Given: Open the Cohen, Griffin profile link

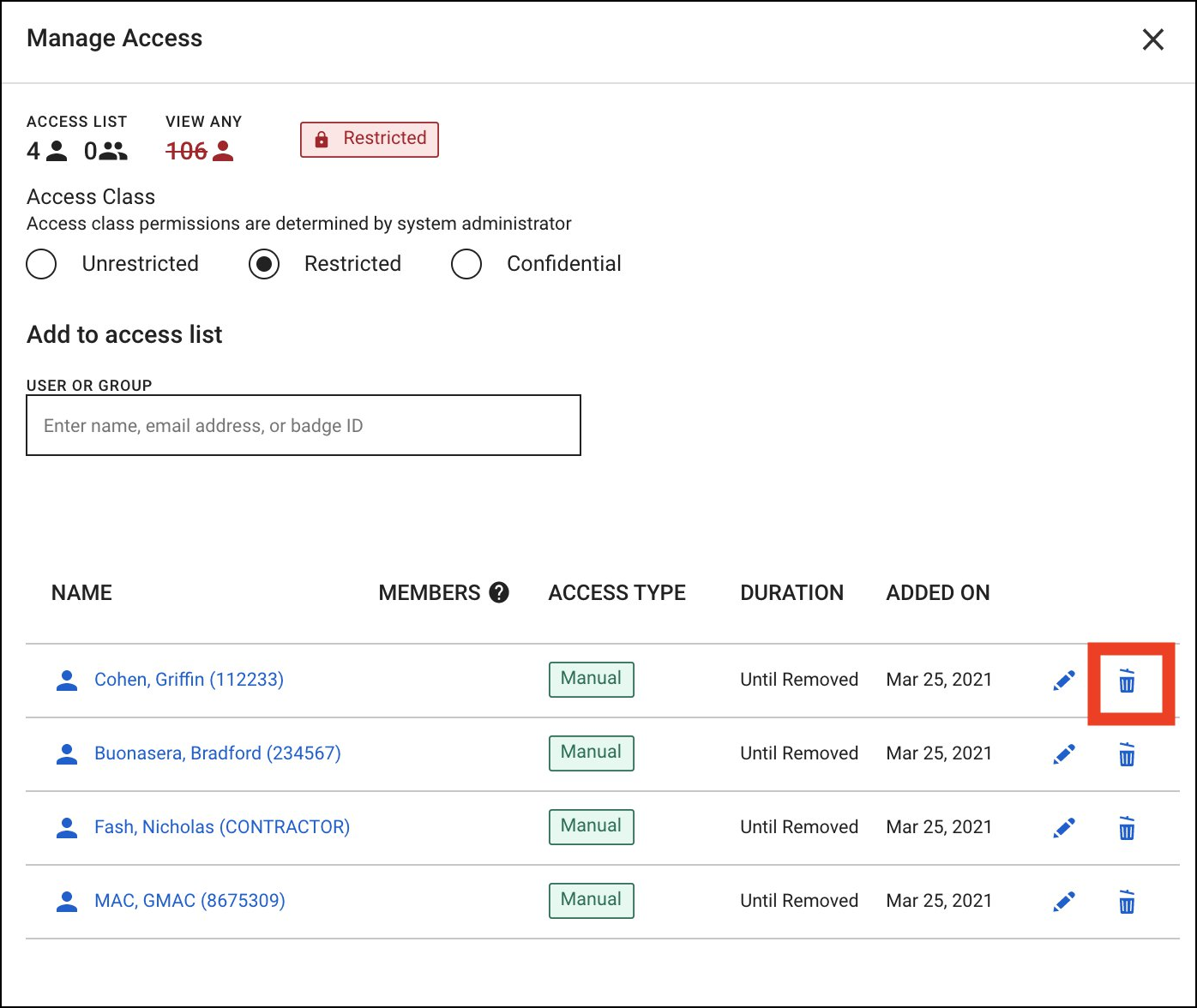Looking at the screenshot, I should click(189, 680).
